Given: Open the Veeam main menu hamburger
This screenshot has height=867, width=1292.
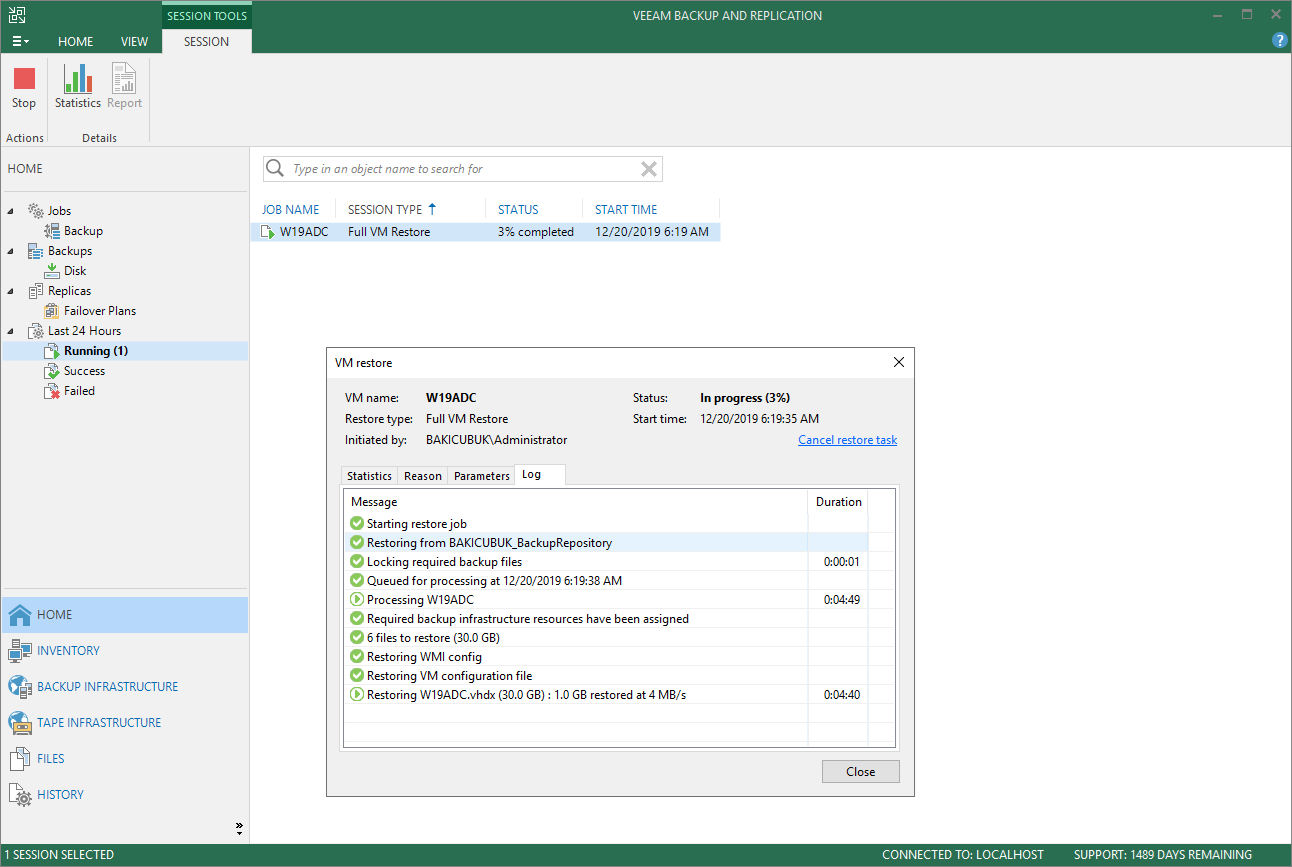Looking at the screenshot, I should coord(20,42).
